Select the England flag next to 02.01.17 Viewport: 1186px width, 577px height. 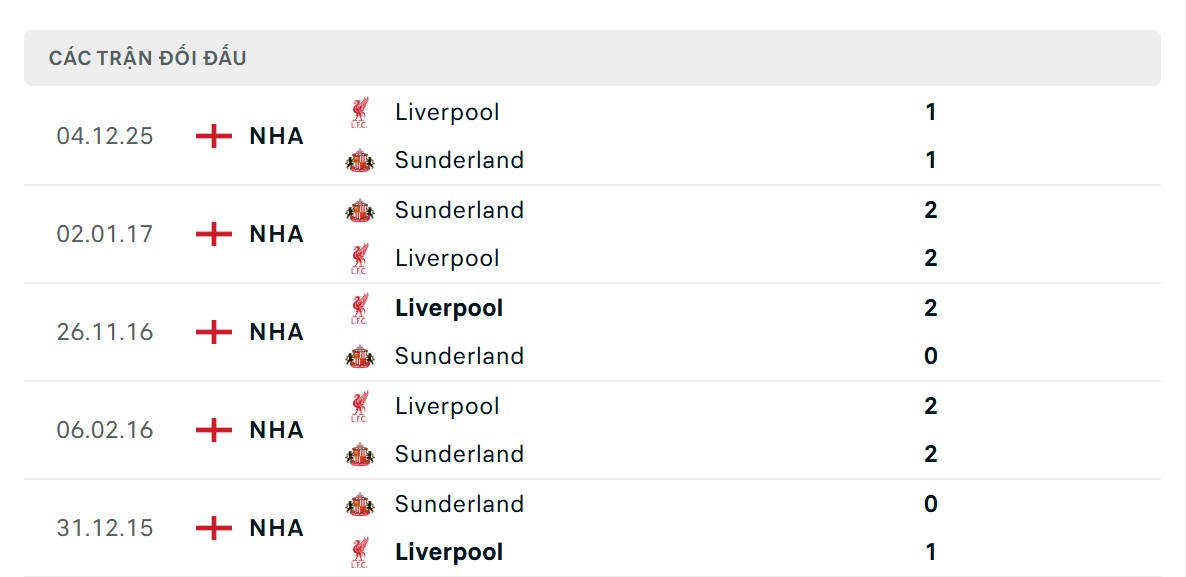tap(213, 234)
